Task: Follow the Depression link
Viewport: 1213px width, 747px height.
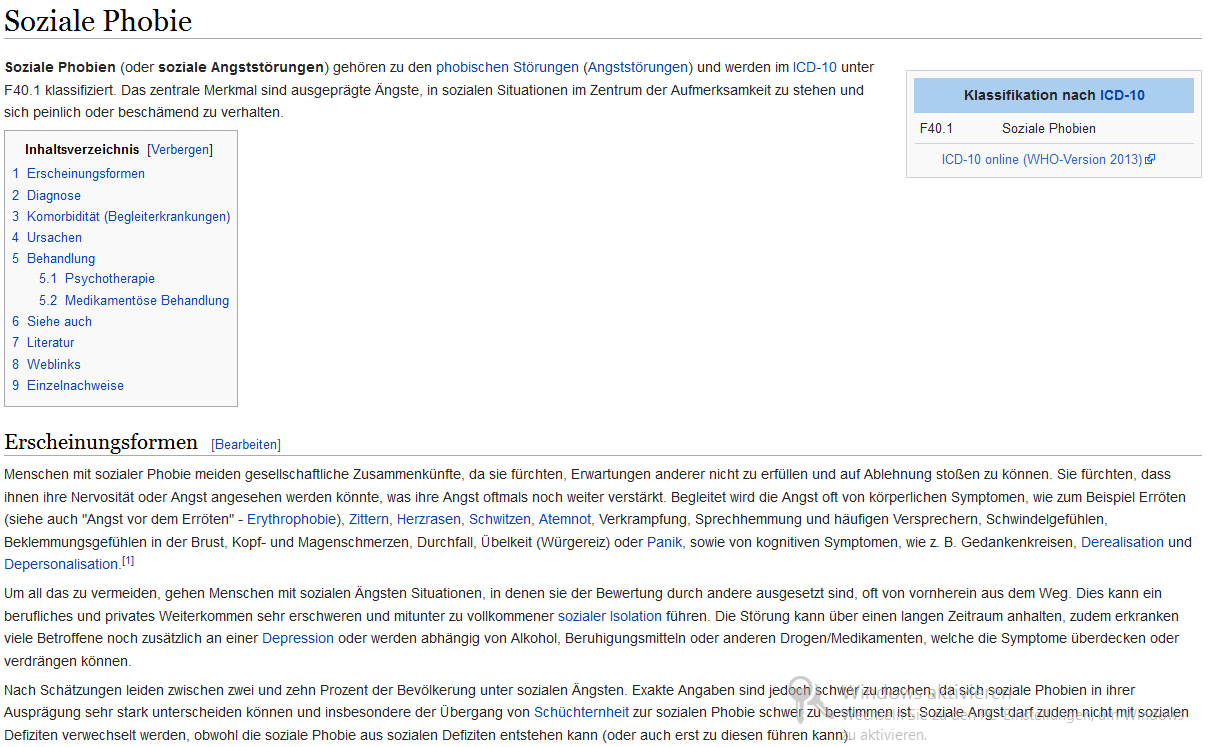Action: point(298,638)
